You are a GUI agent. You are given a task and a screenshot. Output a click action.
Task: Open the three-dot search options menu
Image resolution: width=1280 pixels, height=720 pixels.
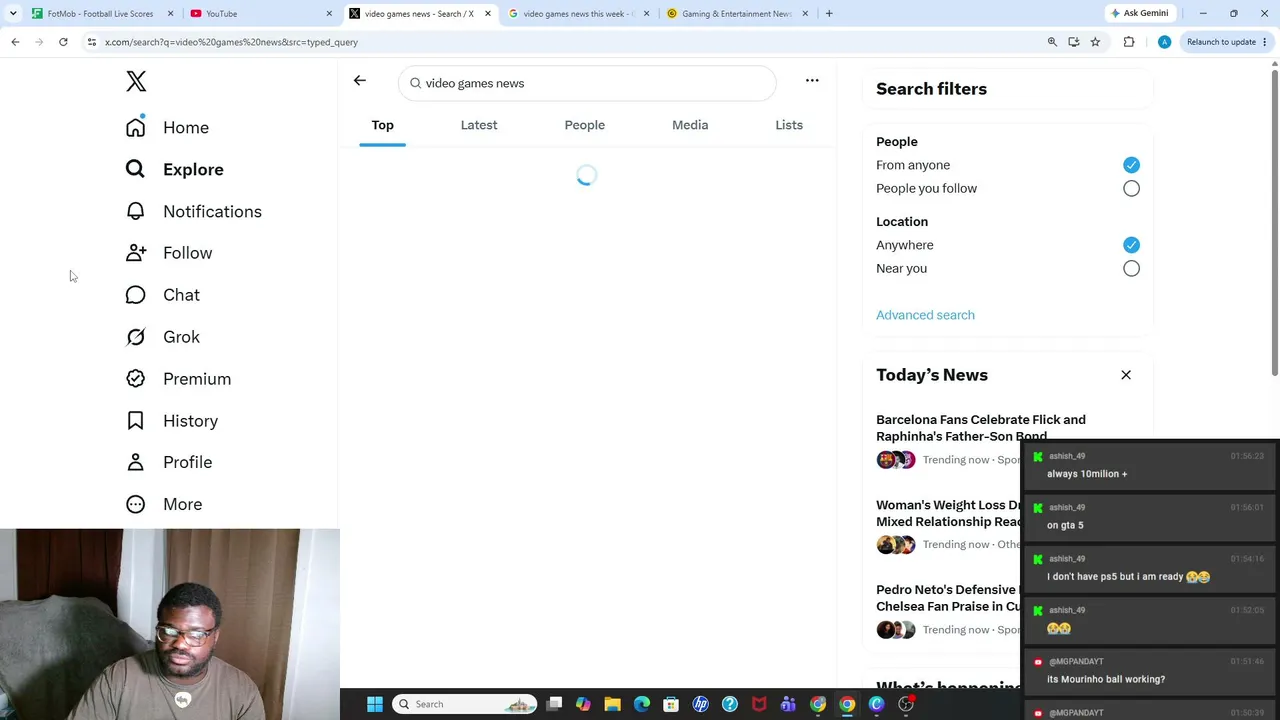coord(812,81)
